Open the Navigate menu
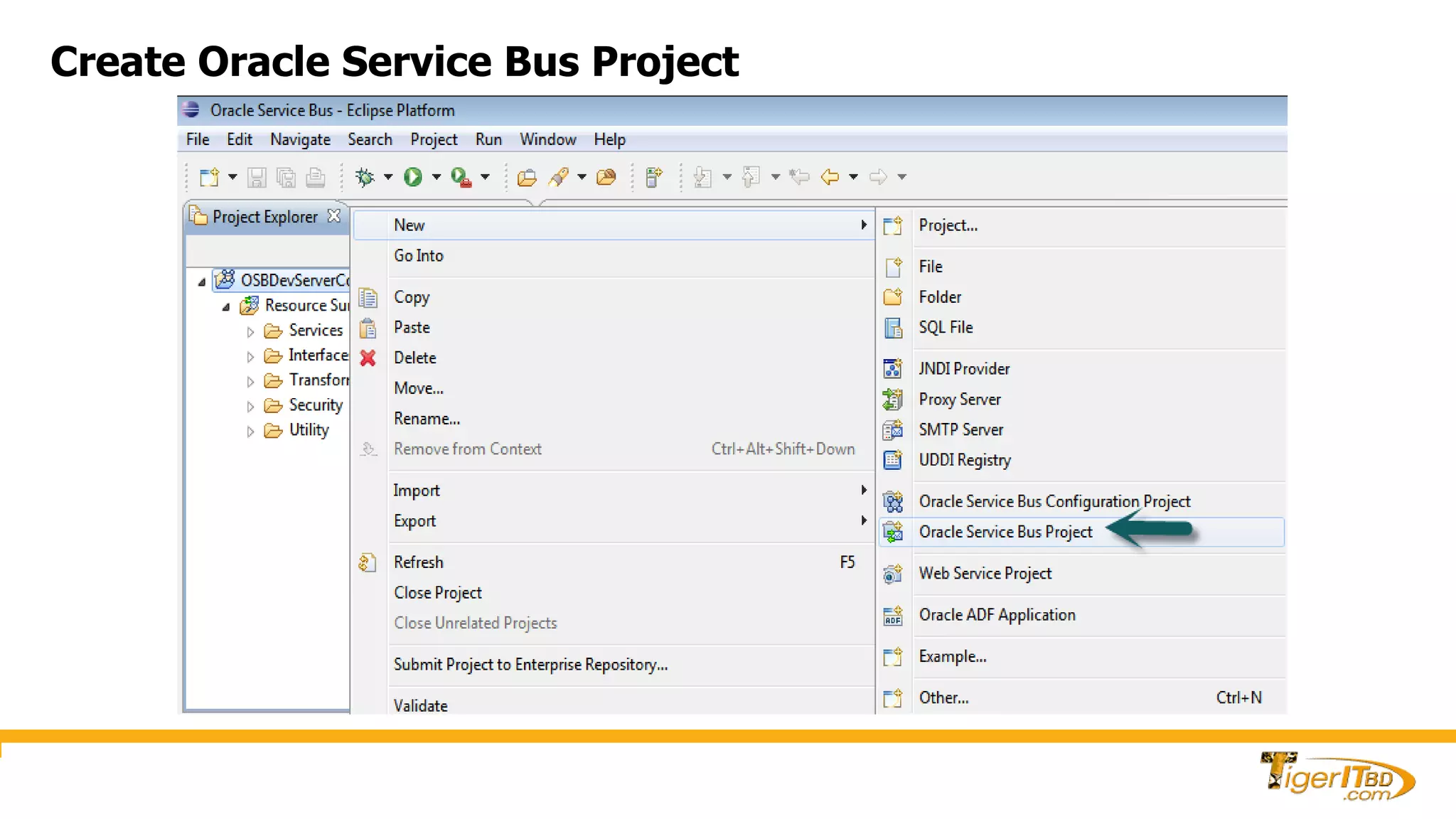The image size is (1456, 819). point(300,139)
